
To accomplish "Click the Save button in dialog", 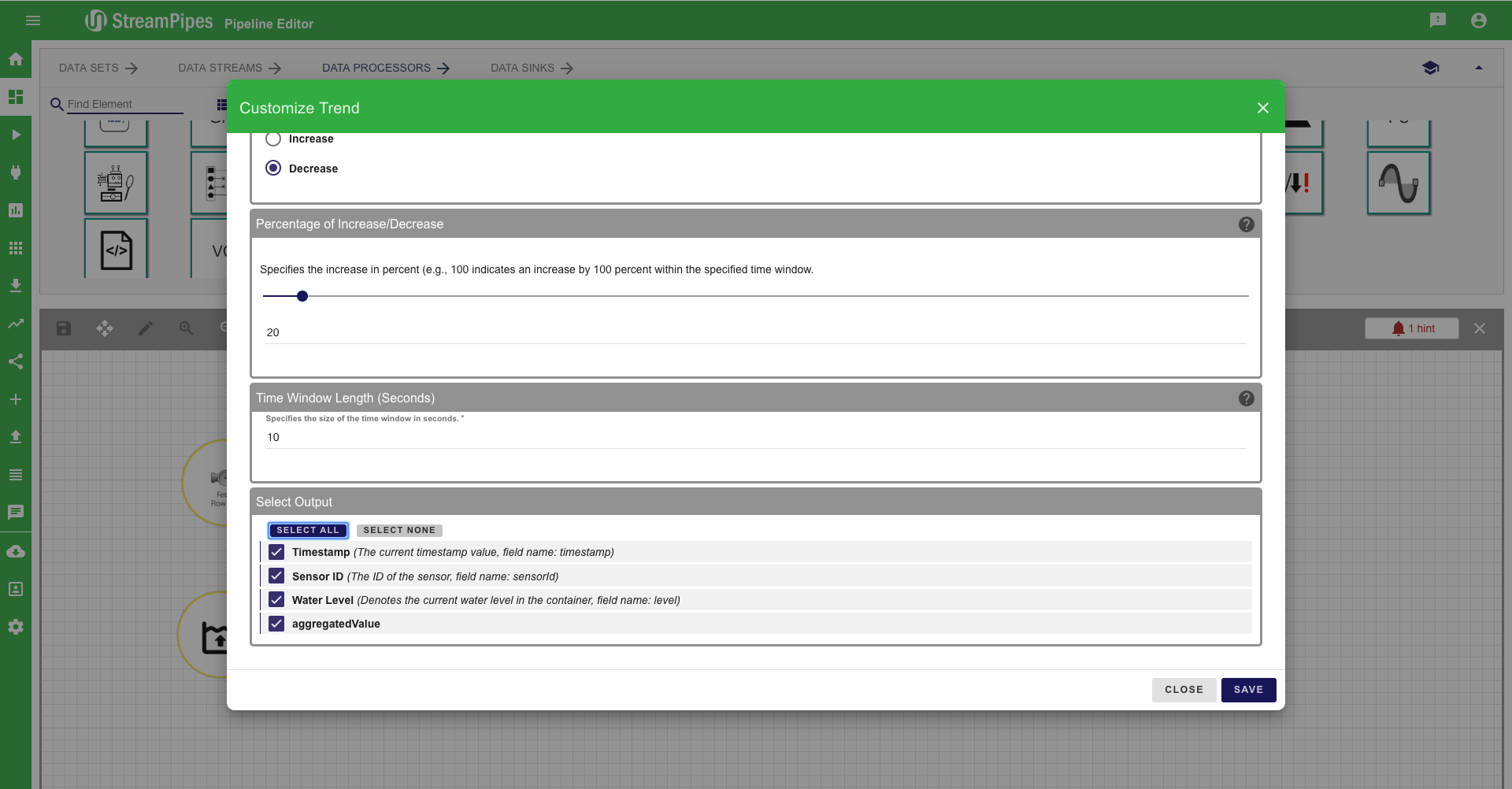I will click(x=1248, y=690).
